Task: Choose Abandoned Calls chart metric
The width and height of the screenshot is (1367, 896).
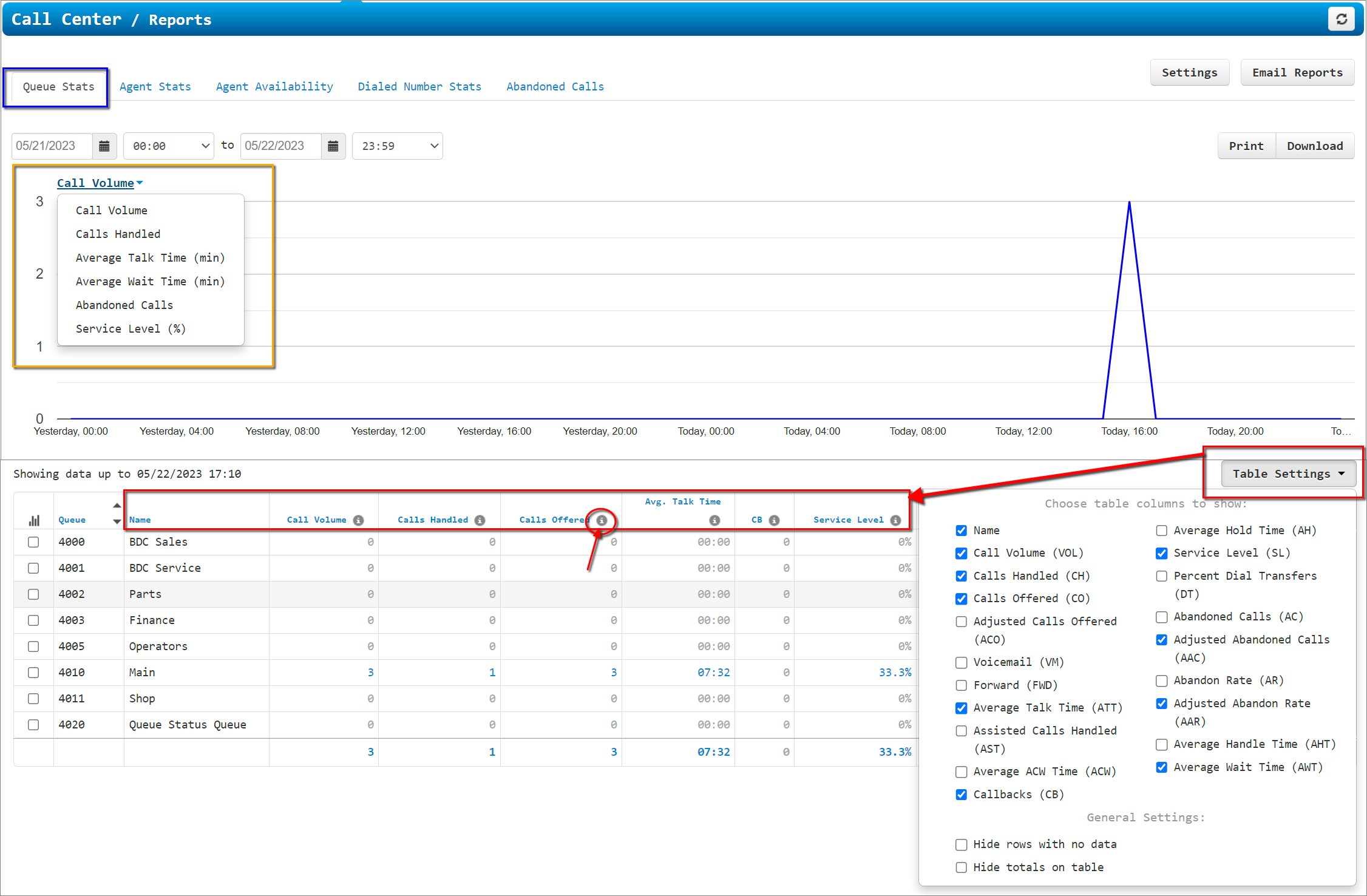Action: click(x=124, y=305)
